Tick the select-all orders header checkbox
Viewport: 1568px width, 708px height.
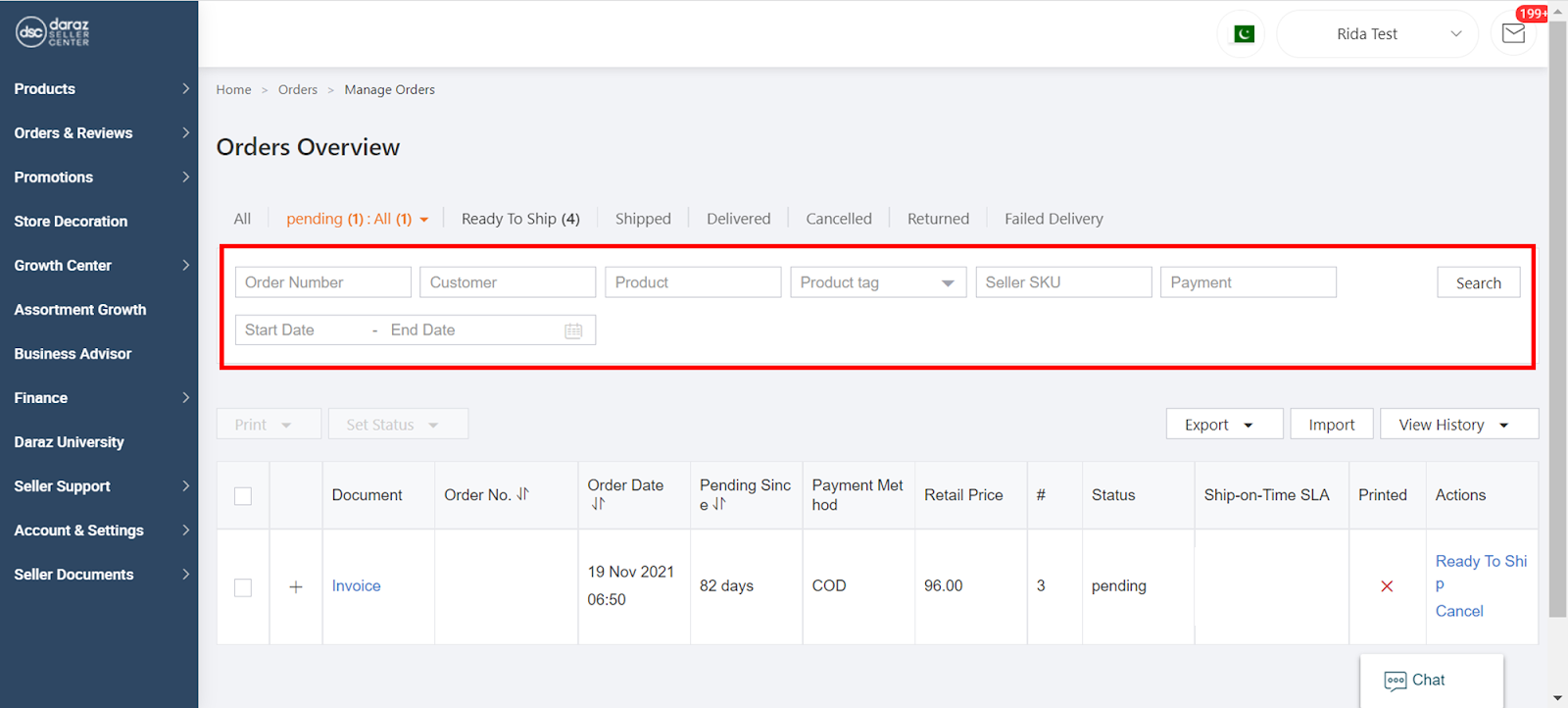243,496
